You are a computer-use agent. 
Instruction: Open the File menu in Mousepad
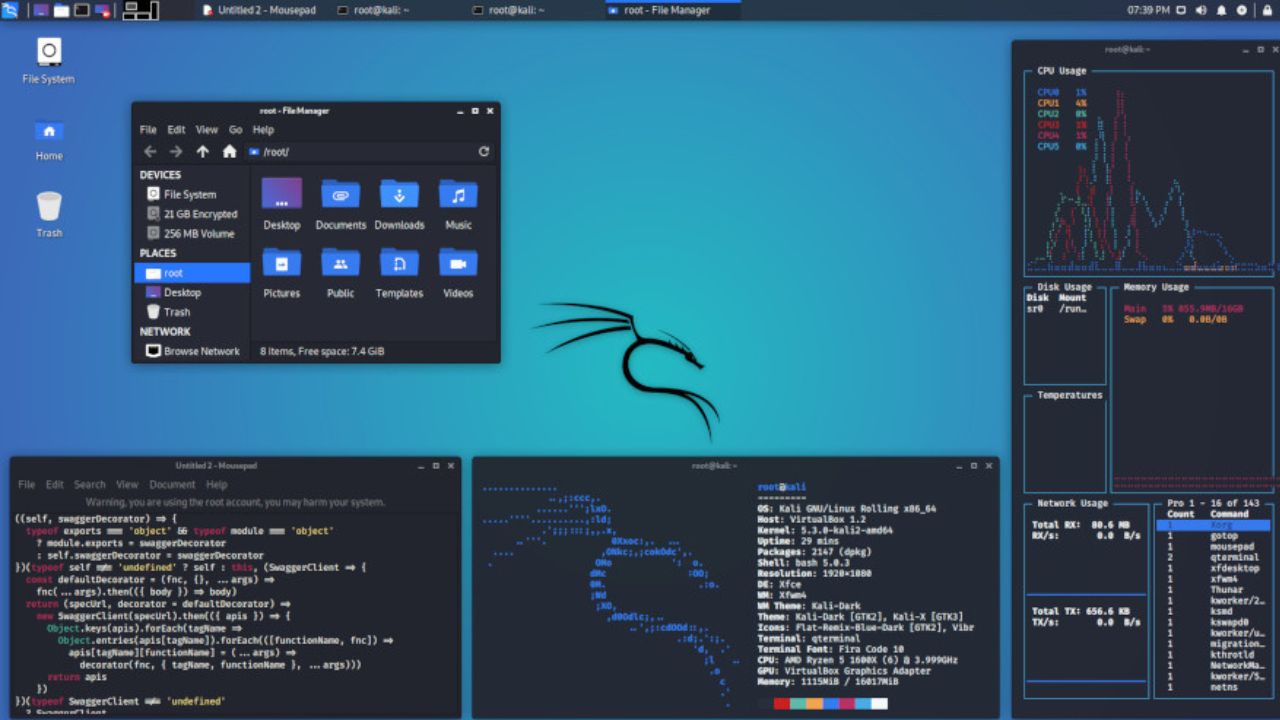pos(26,485)
